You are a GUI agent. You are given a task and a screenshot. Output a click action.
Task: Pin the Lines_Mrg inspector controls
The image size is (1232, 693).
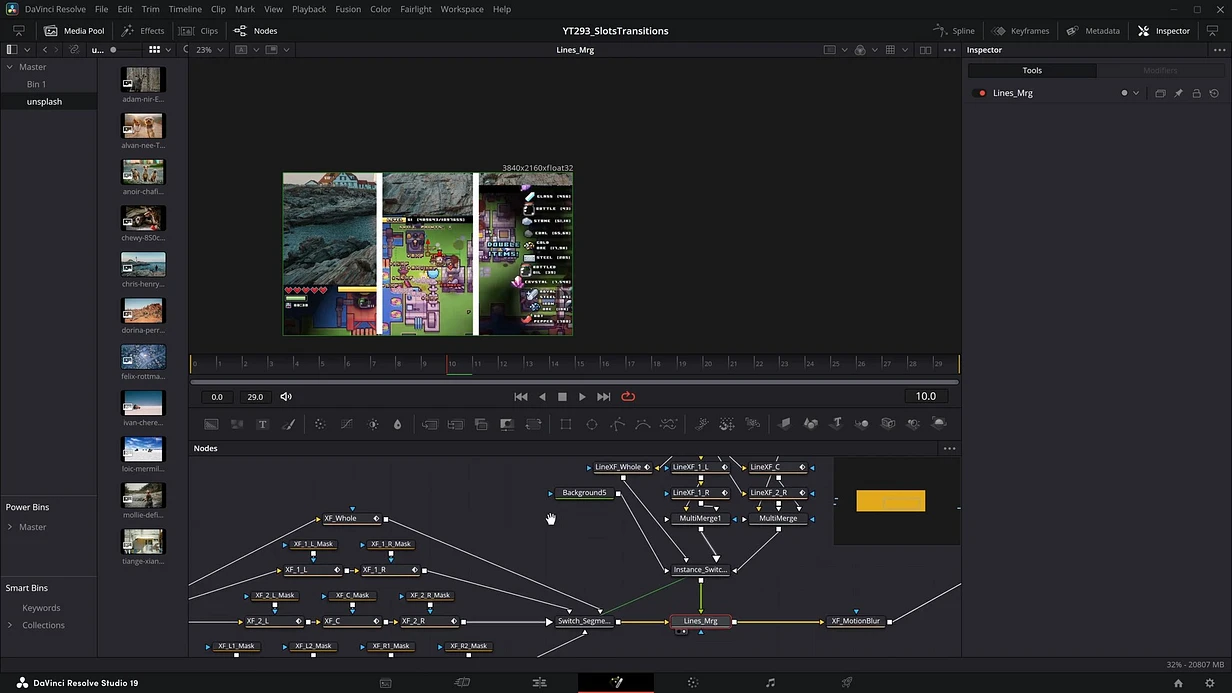pos(1178,93)
